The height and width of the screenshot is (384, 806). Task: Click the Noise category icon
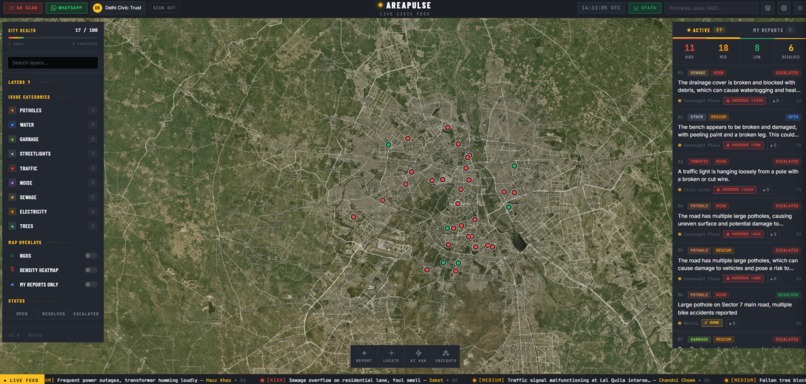click(12, 182)
